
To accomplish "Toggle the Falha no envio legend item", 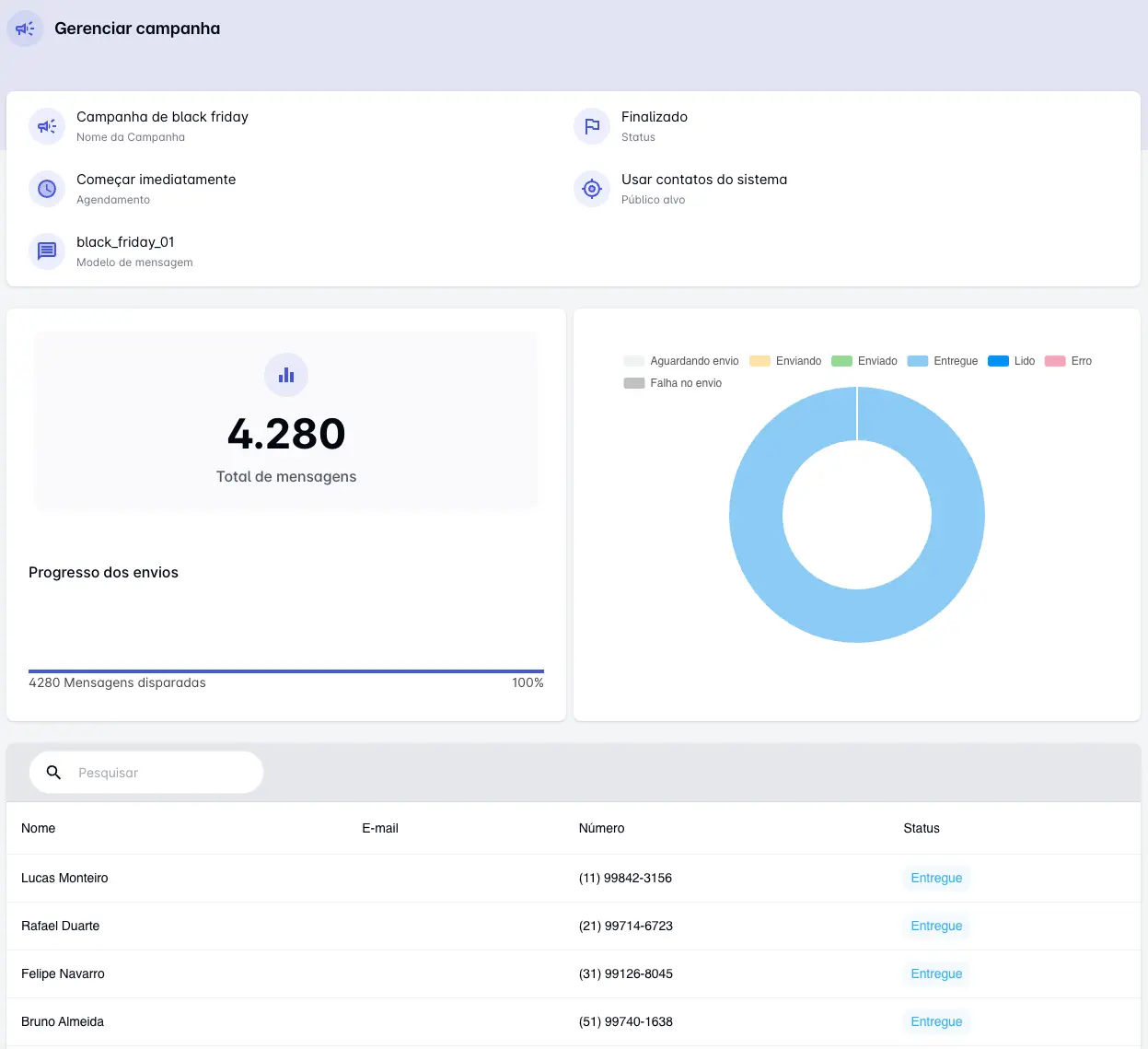I will tap(672, 383).
